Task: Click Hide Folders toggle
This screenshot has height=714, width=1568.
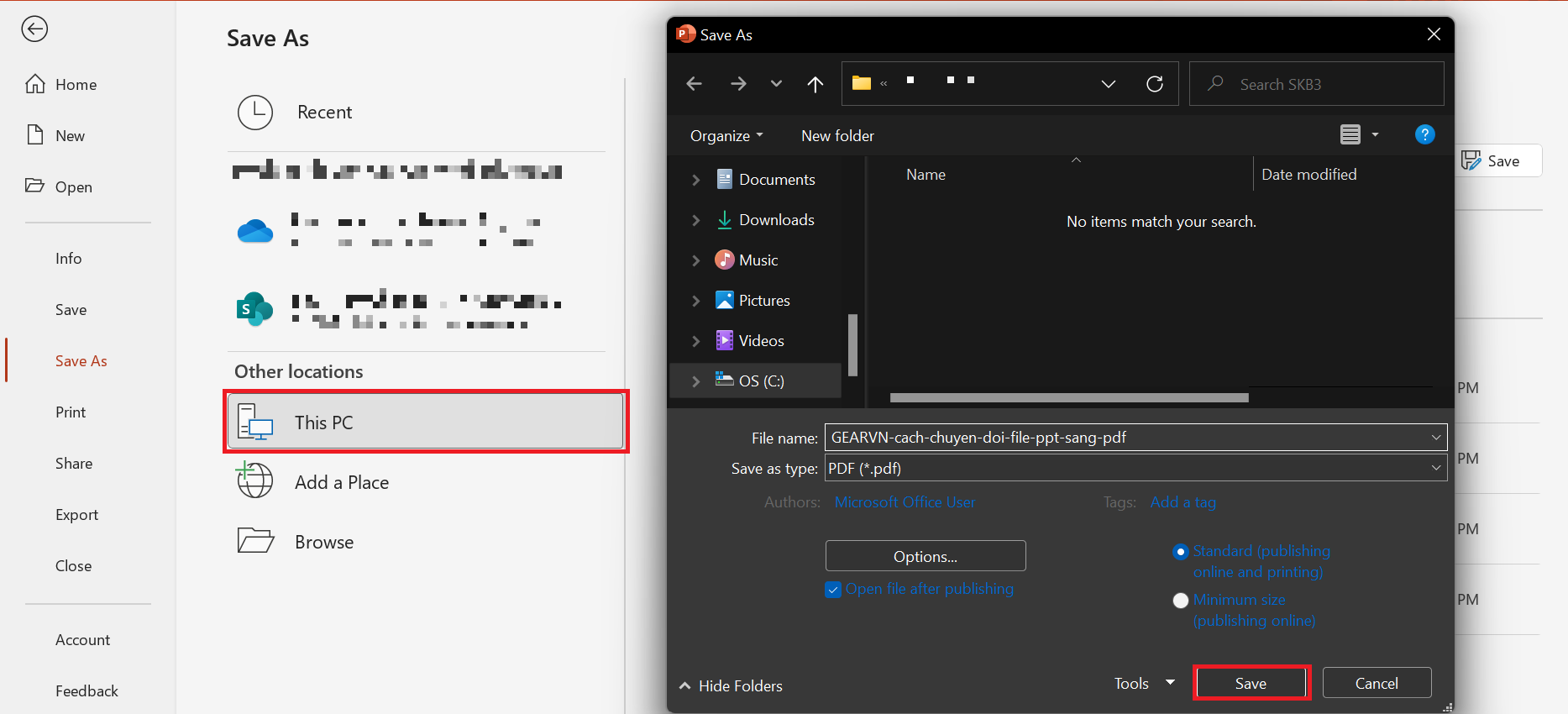Action: pos(731,686)
